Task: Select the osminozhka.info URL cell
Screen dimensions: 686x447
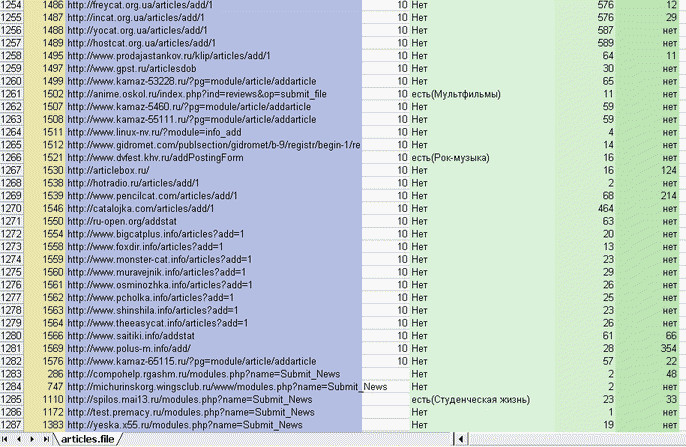Action: [214, 285]
